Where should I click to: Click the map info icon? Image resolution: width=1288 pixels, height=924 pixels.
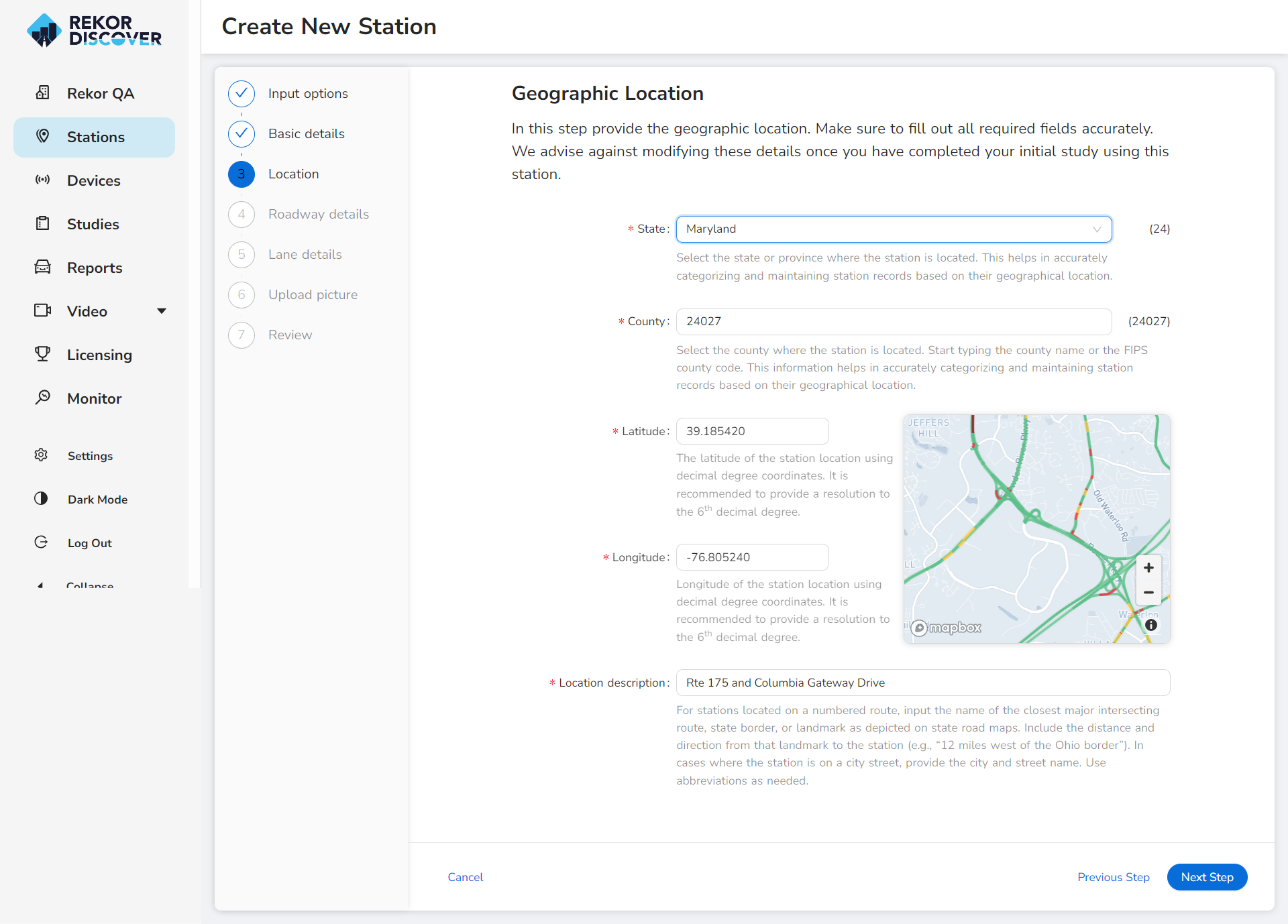(x=1151, y=625)
